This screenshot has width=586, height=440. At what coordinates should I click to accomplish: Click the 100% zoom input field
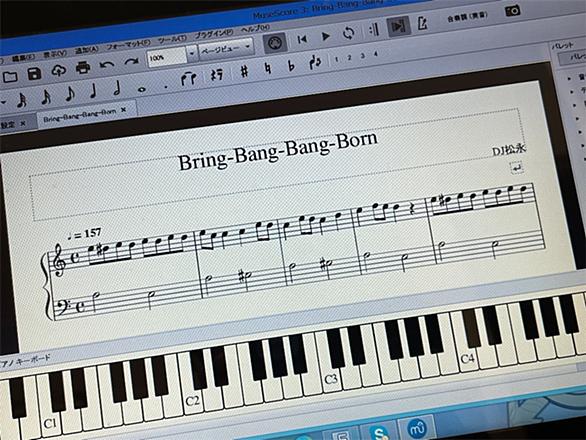point(167,57)
